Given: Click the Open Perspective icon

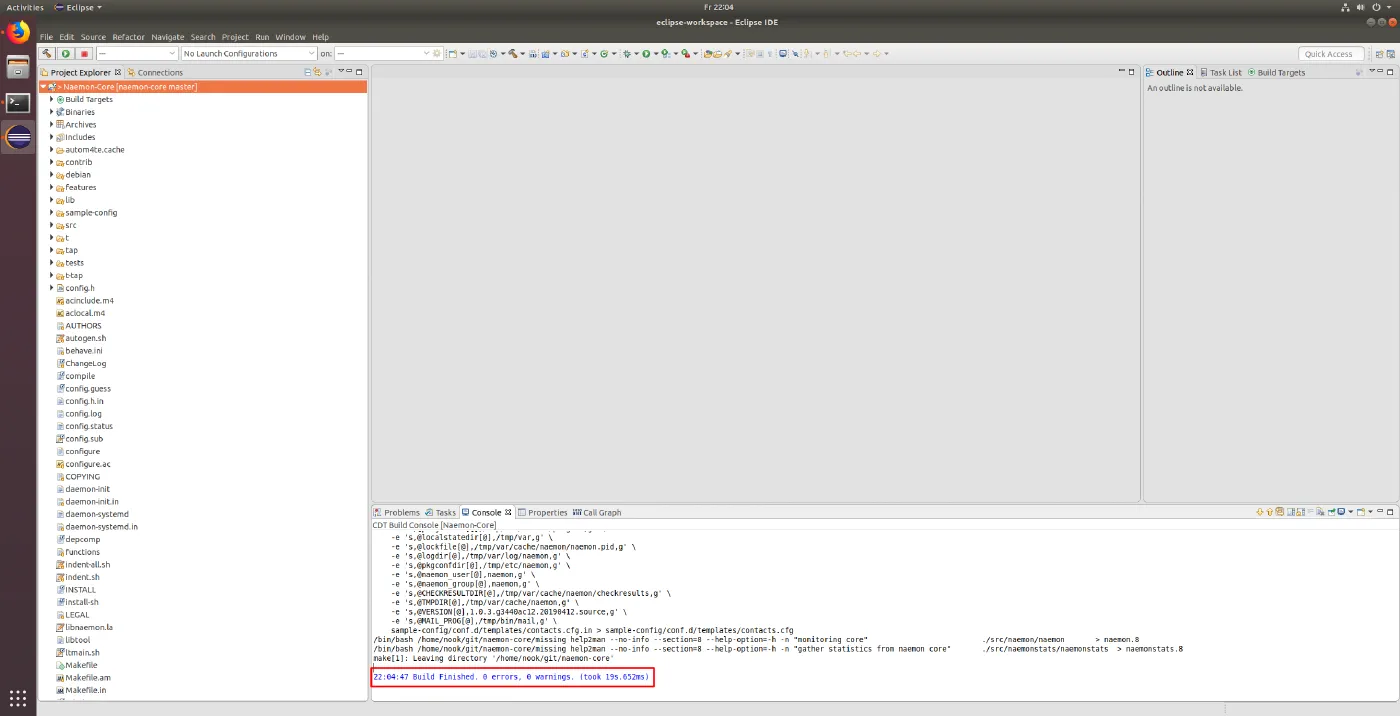Looking at the screenshot, I should 1377,54.
